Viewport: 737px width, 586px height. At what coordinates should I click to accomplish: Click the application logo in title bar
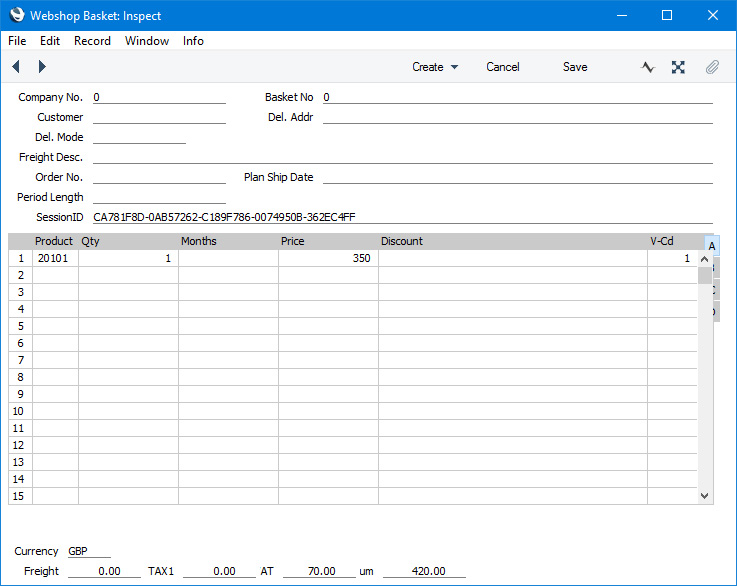17,15
